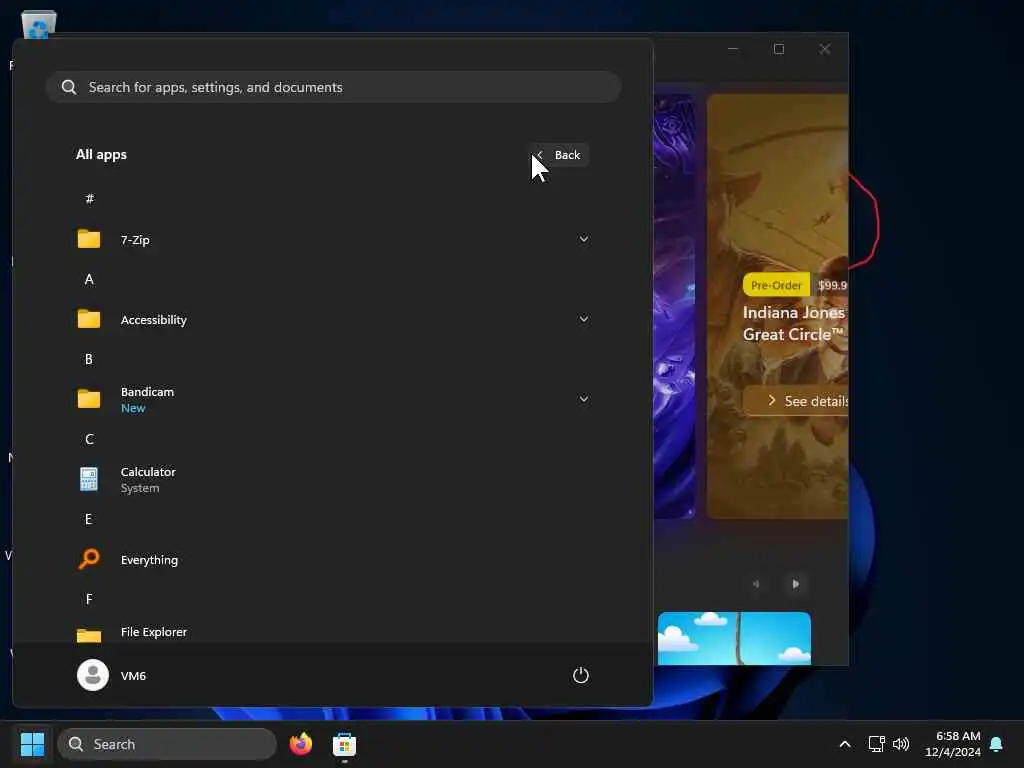Open the sky-themed thumbnail in Store
1024x768 pixels.
point(734,639)
